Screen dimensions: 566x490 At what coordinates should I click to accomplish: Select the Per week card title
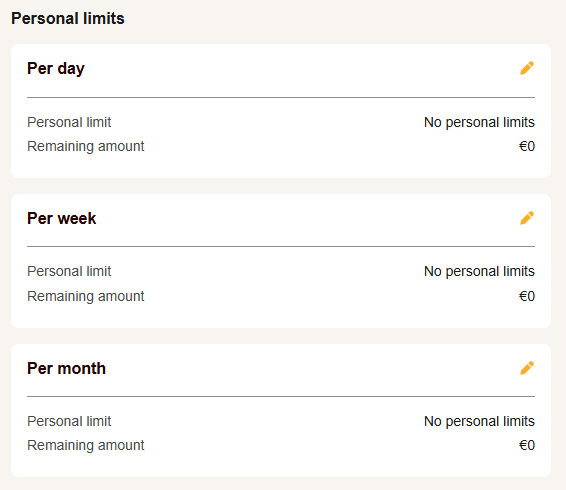(62, 218)
